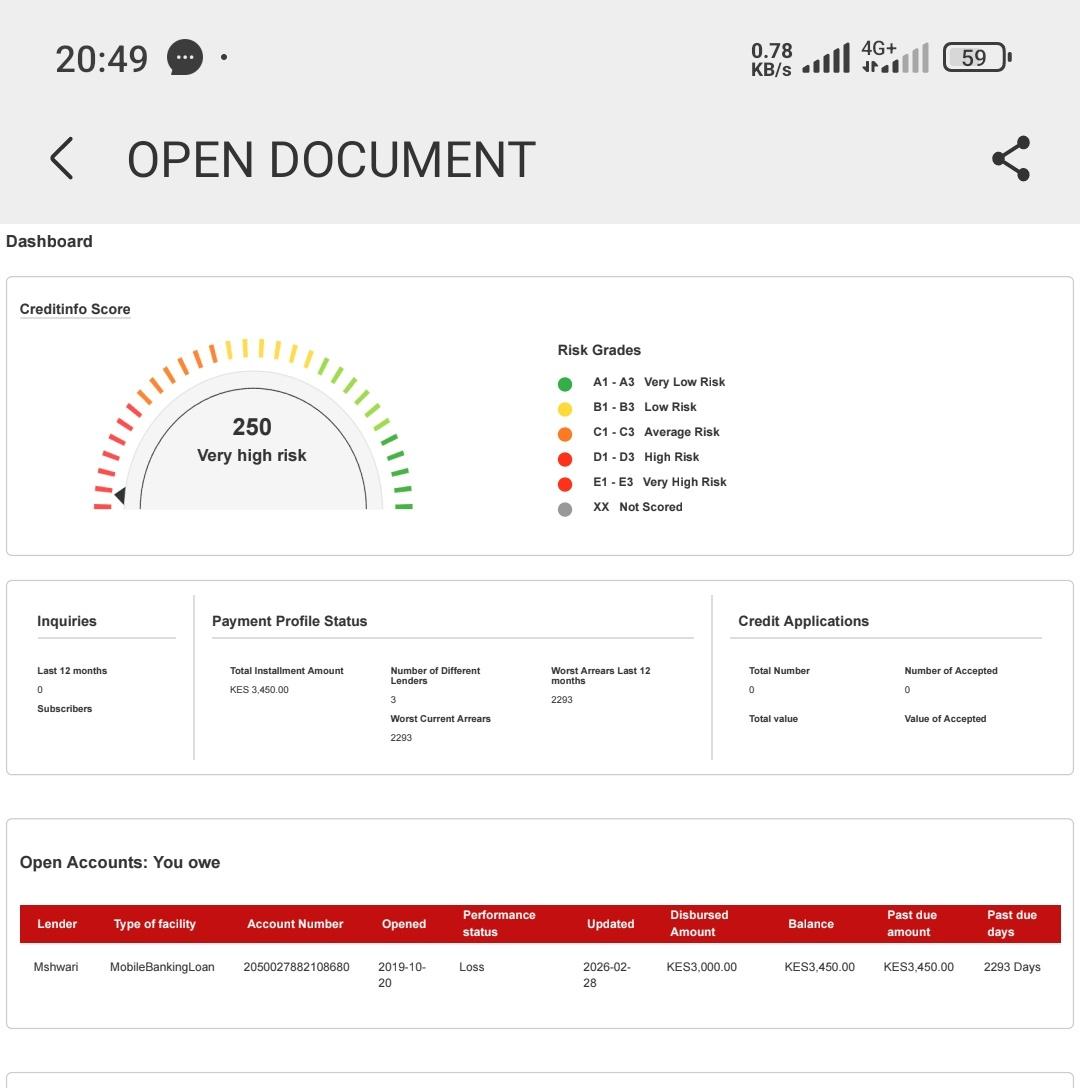The height and width of the screenshot is (1088, 1080).
Task: Tap 'Last 12 months' inquiries label
Action: point(72,670)
